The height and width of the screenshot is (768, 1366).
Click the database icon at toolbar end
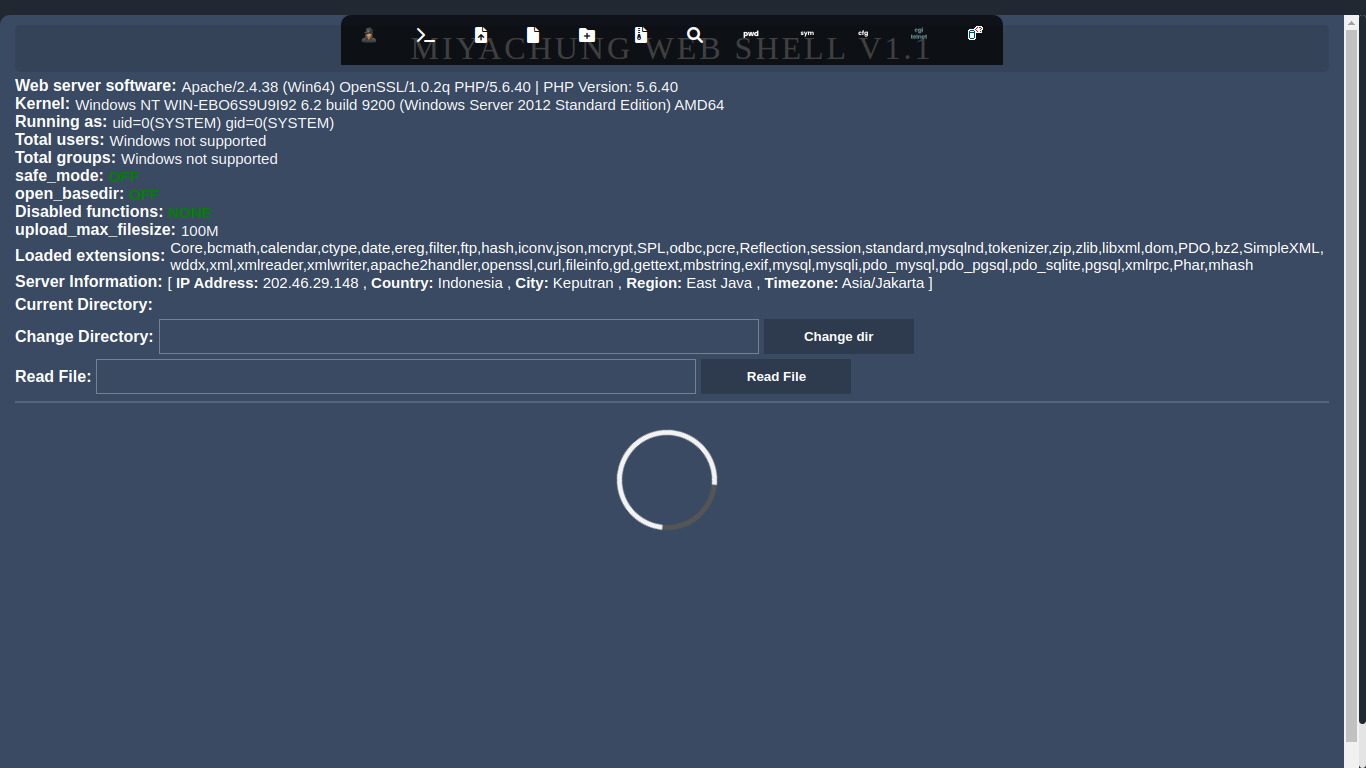pos(975,34)
